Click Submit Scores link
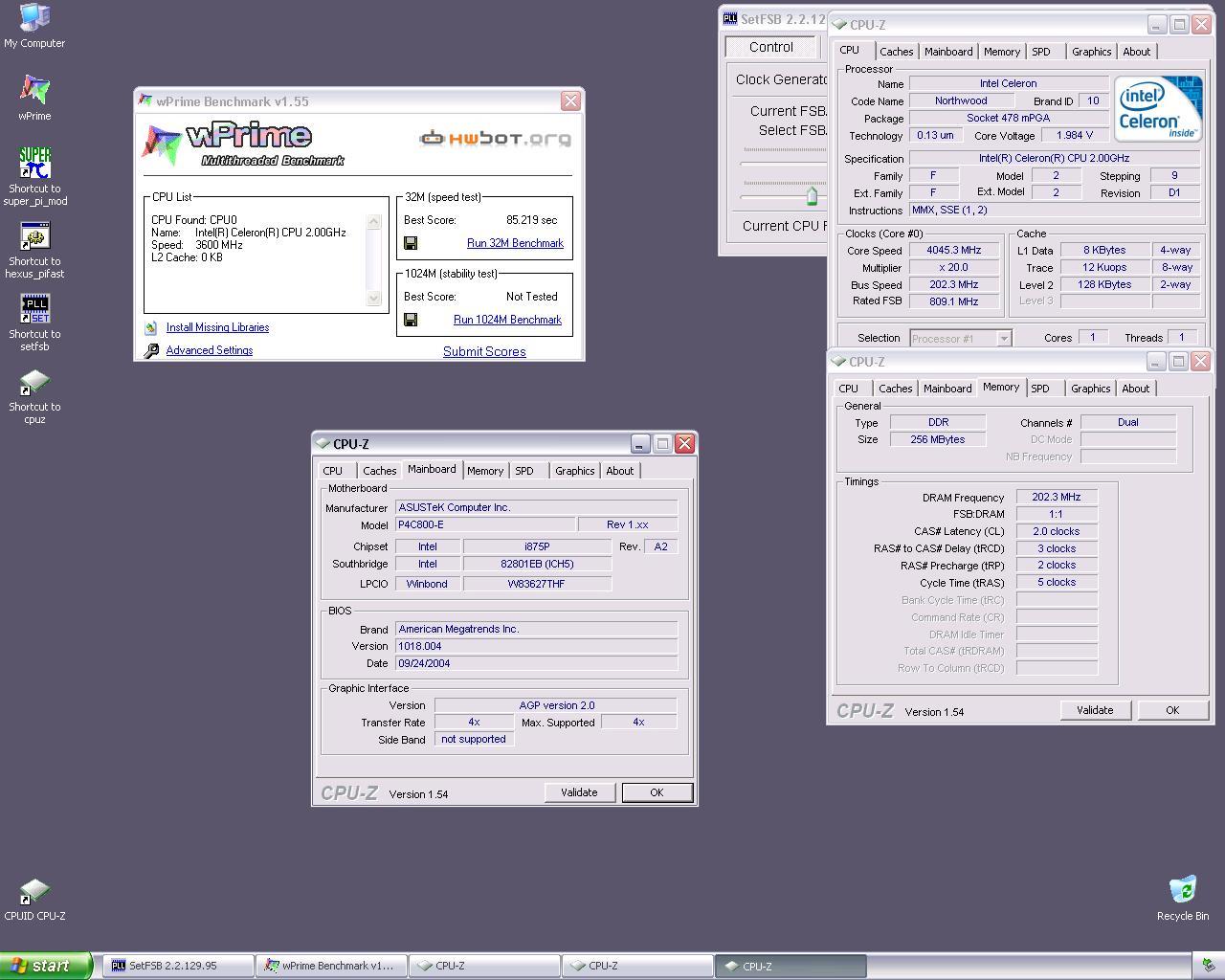1225x980 pixels. [x=484, y=351]
